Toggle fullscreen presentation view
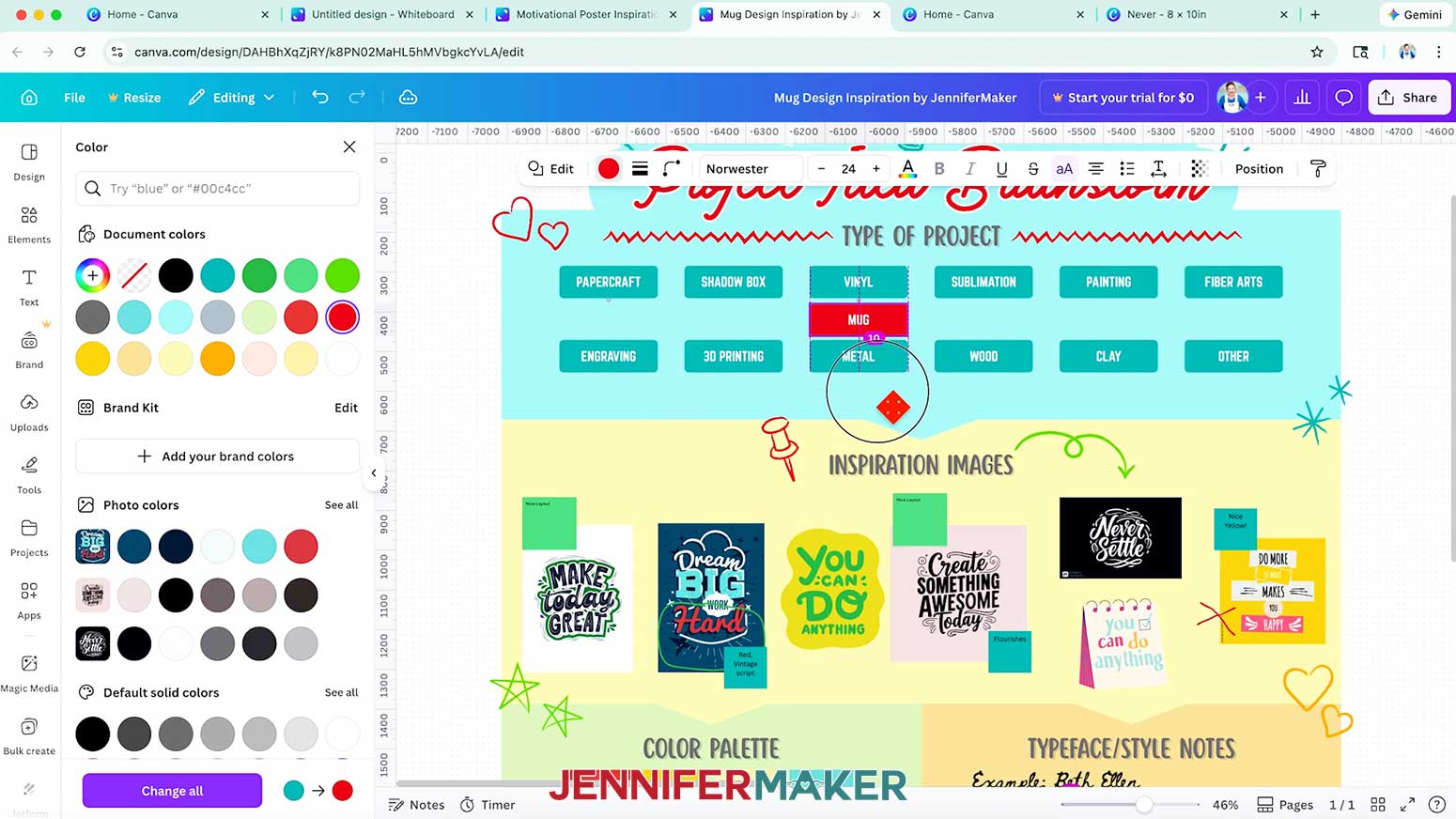The width and height of the screenshot is (1456, 819). [x=1407, y=805]
